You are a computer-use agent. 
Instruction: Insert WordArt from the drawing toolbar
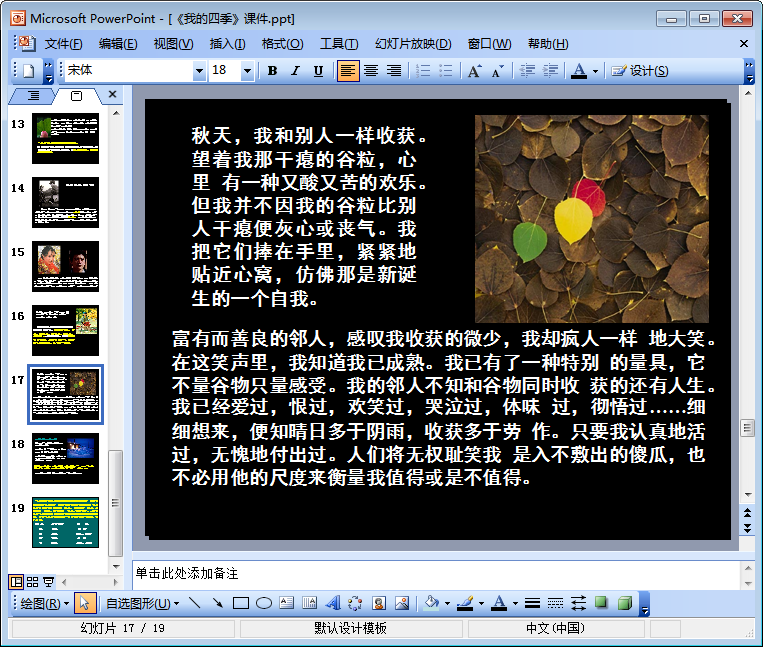(333, 603)
